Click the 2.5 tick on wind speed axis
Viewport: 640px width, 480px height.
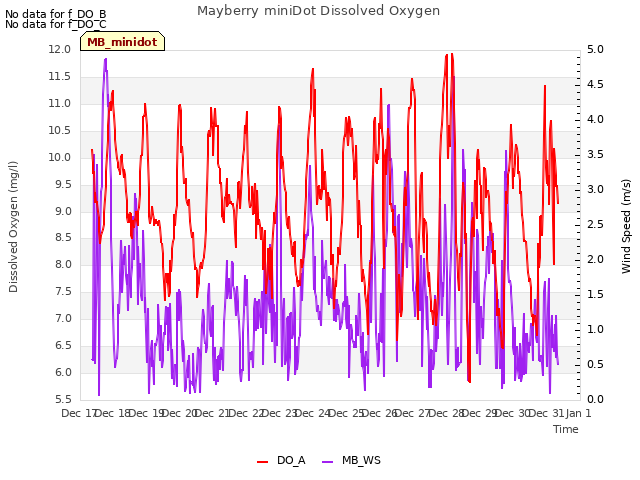coord(595,224)
